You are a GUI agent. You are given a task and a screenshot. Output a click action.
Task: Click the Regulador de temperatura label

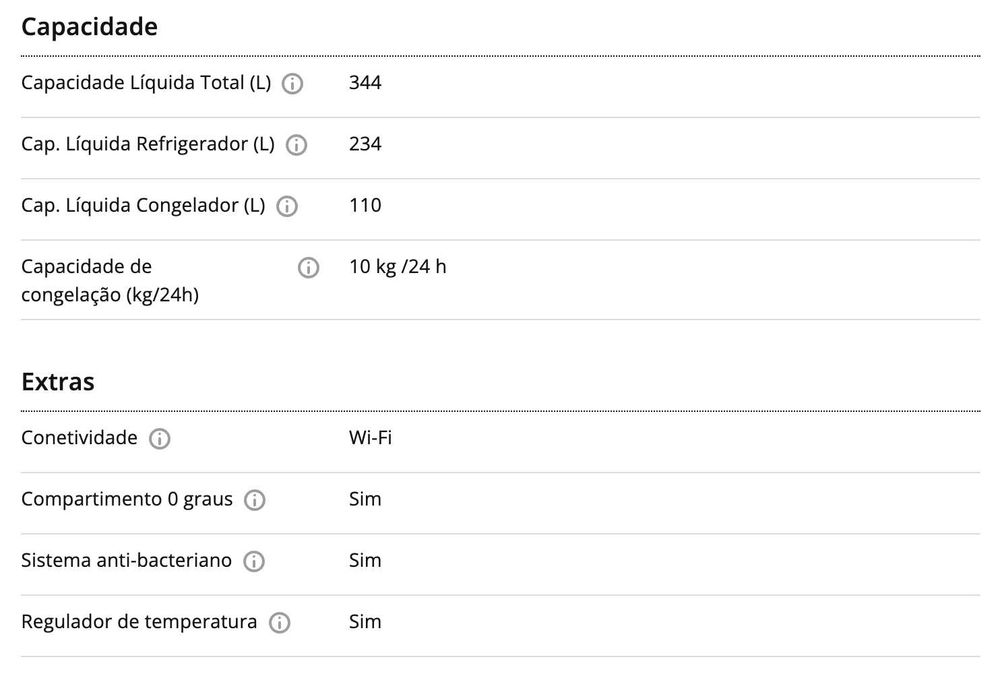click(139, 622)
